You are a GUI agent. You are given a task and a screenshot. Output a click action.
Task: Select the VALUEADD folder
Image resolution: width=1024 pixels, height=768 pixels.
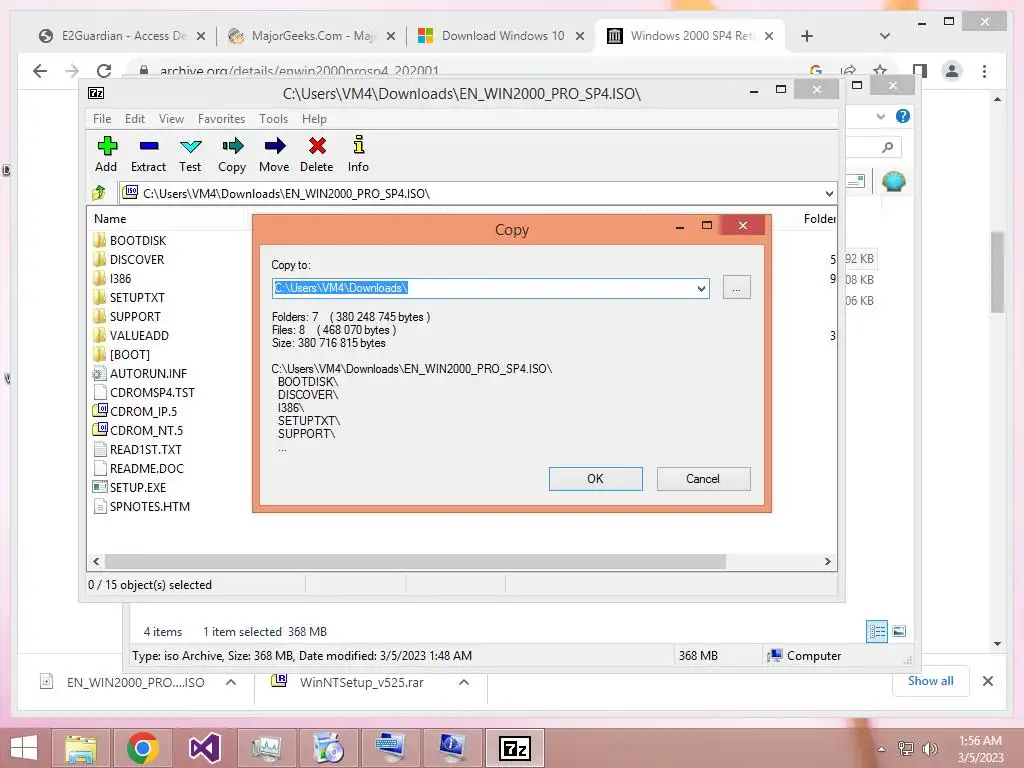[x=139, y=335]
